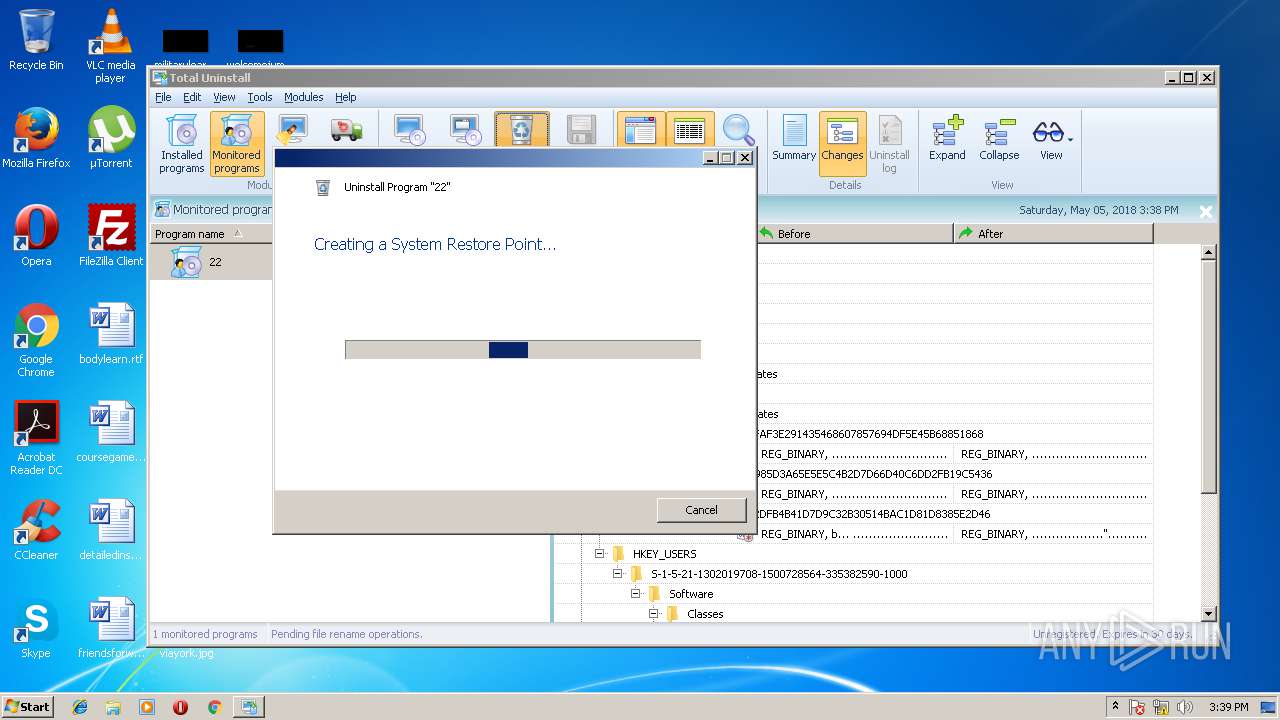Click the taskbar clock showing 3:39 PM
This screenshot has width=1280, height=720.
pos(1228,707)
